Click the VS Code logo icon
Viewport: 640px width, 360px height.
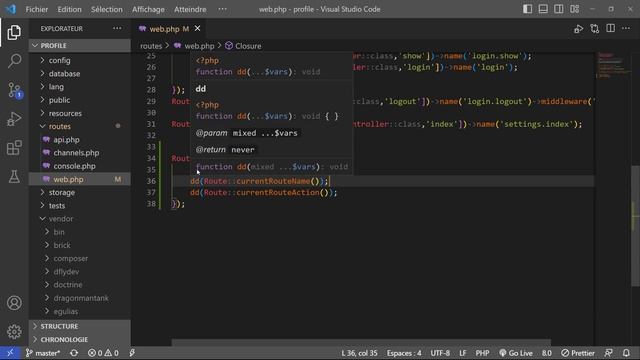click(x=11, y=9)
